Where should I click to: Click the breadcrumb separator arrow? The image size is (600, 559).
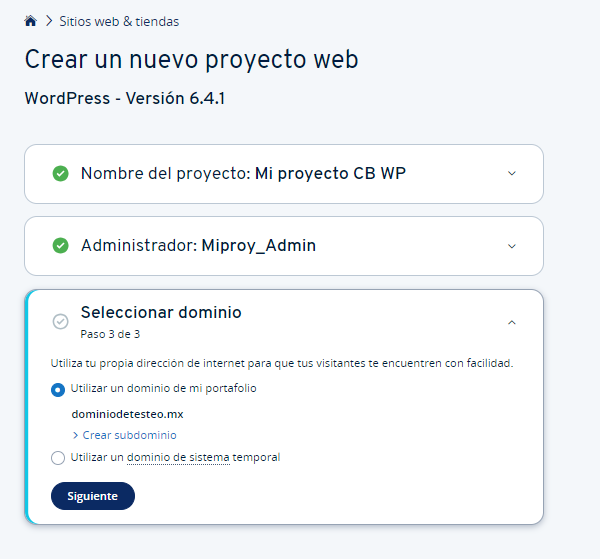[x=49, y=21]
